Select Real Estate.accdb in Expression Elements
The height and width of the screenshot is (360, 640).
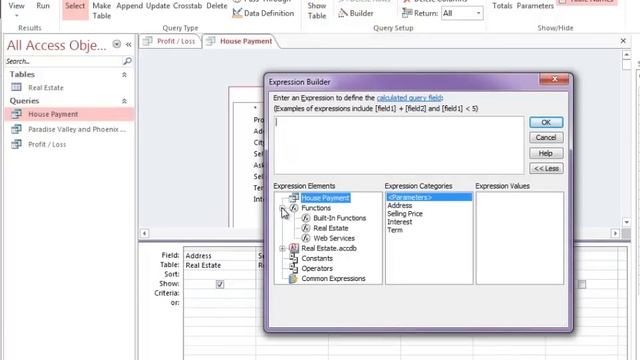(329, 248)
